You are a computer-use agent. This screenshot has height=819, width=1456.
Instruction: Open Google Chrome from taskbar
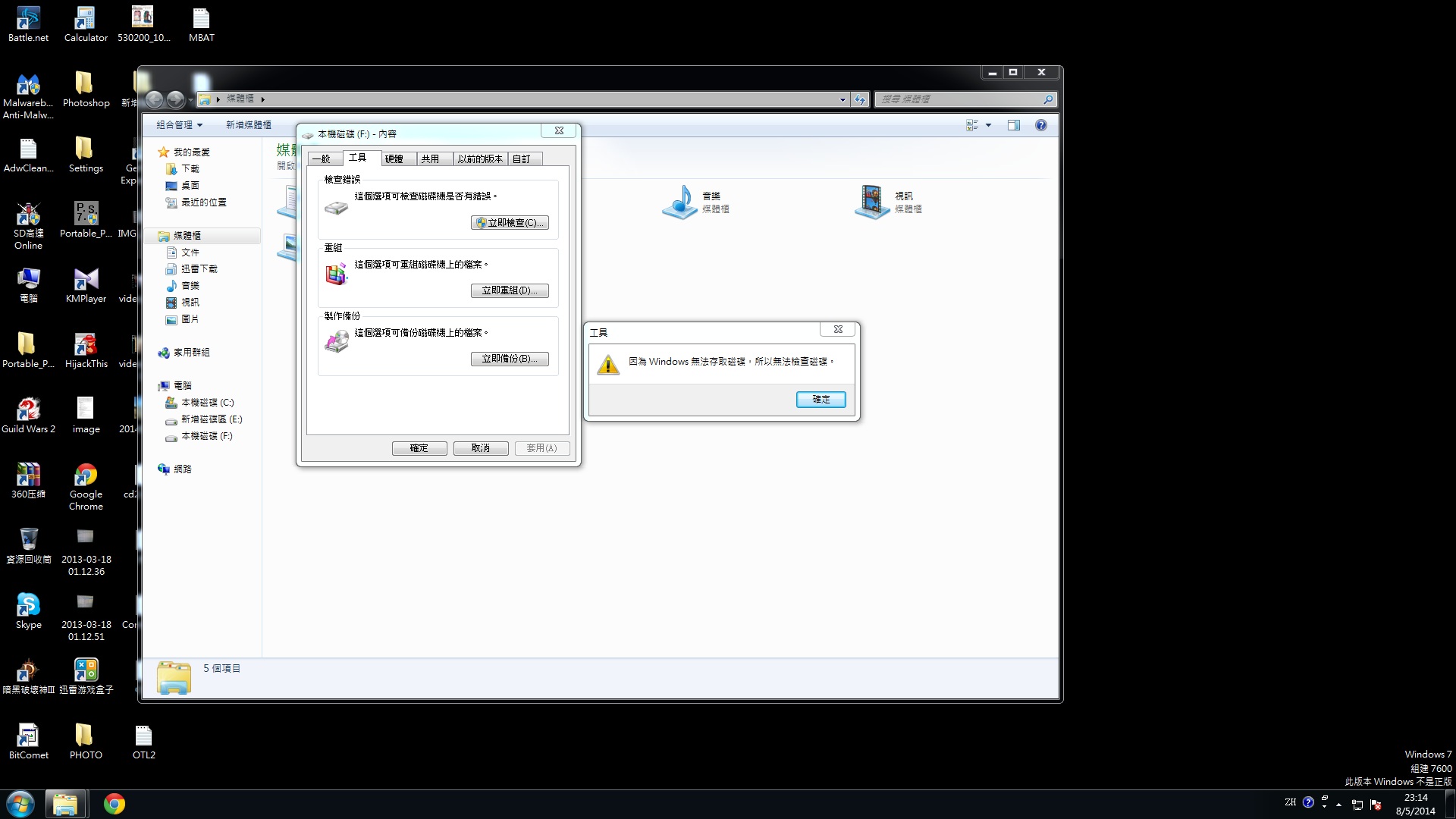pyautogui.click(x=115, y=804)
